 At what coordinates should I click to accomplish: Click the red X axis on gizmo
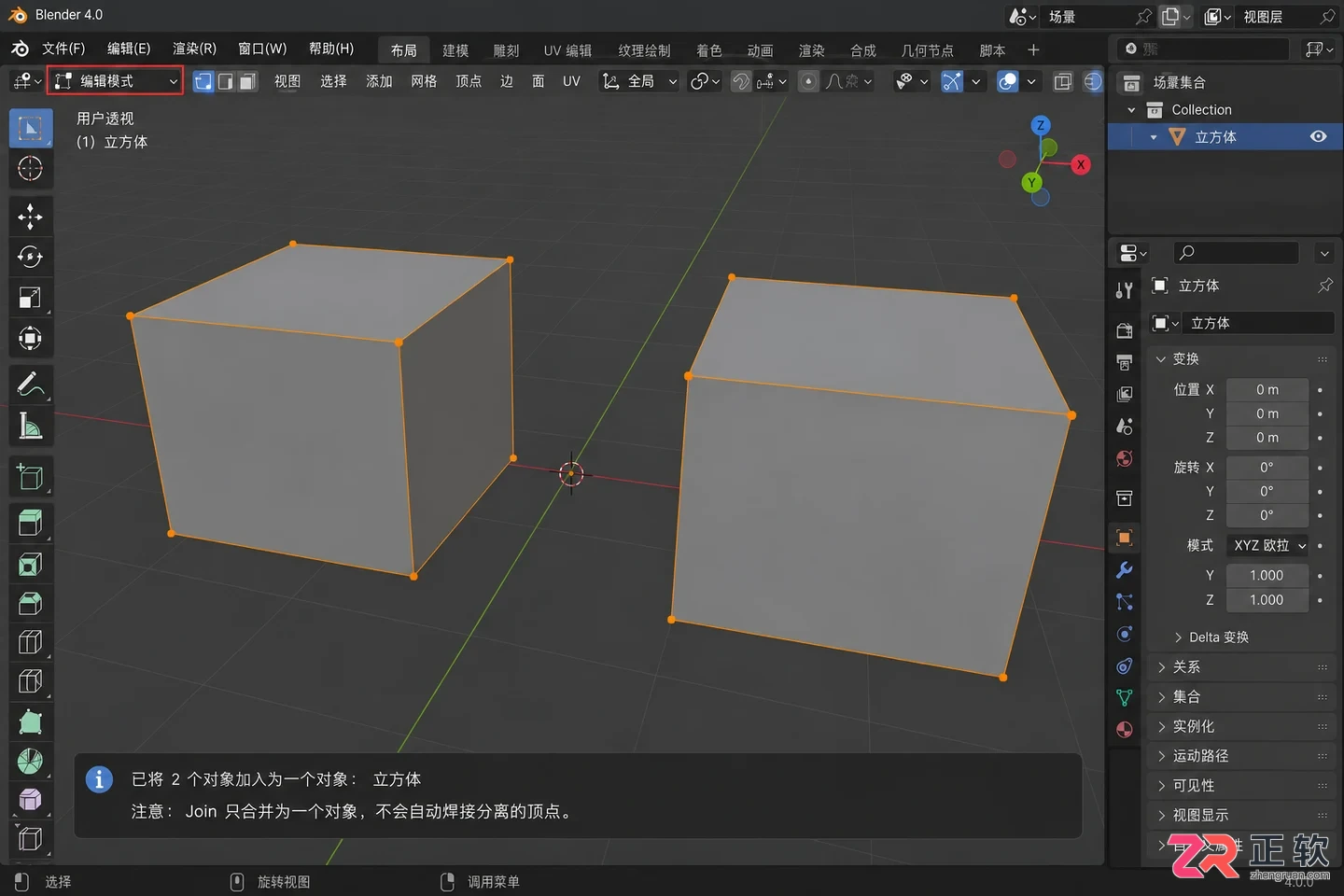coord(1080,165)
